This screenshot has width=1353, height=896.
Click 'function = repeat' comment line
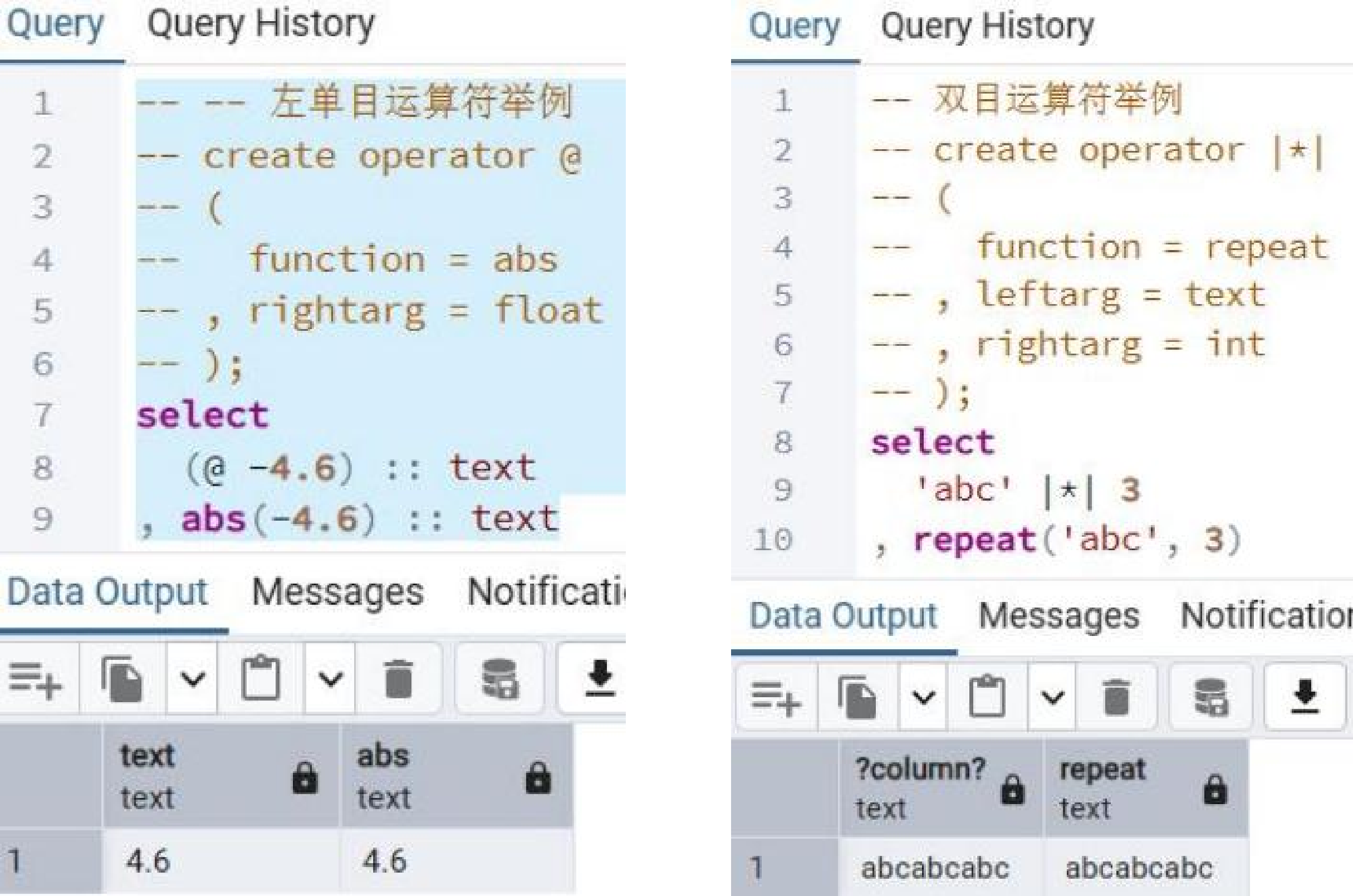pyautogui.click(x=1100, y=248)
